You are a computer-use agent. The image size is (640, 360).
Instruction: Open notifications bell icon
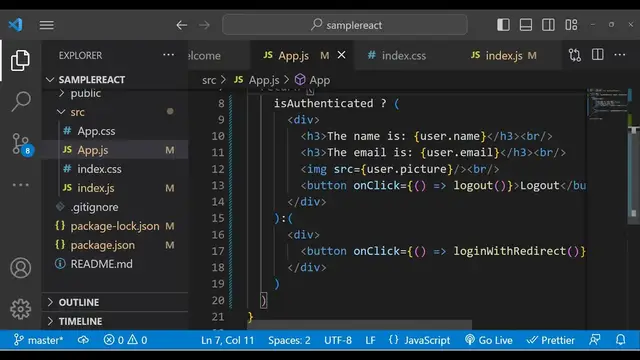click(620, 340)
